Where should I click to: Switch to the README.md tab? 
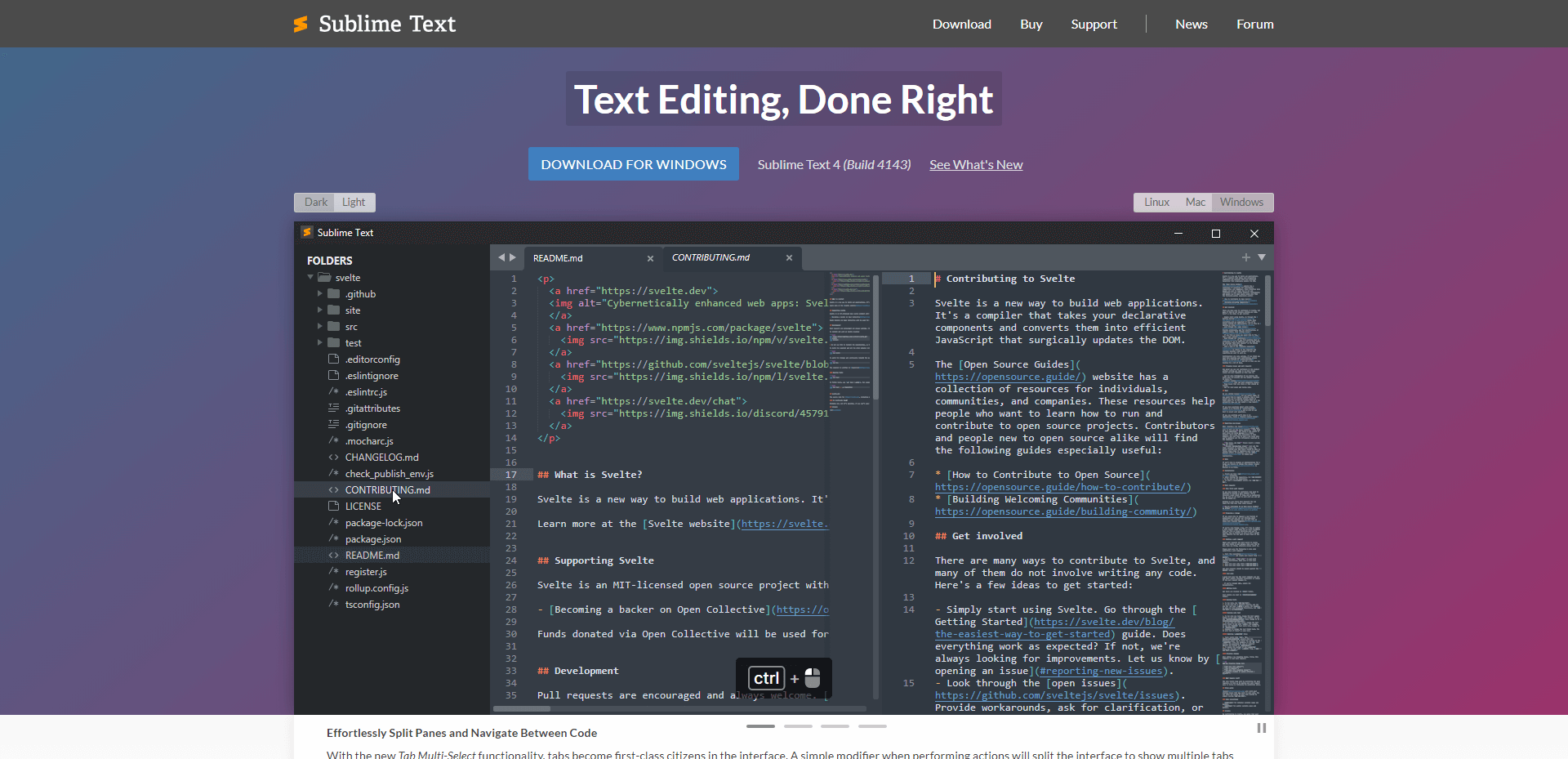[x=558, y=257]
